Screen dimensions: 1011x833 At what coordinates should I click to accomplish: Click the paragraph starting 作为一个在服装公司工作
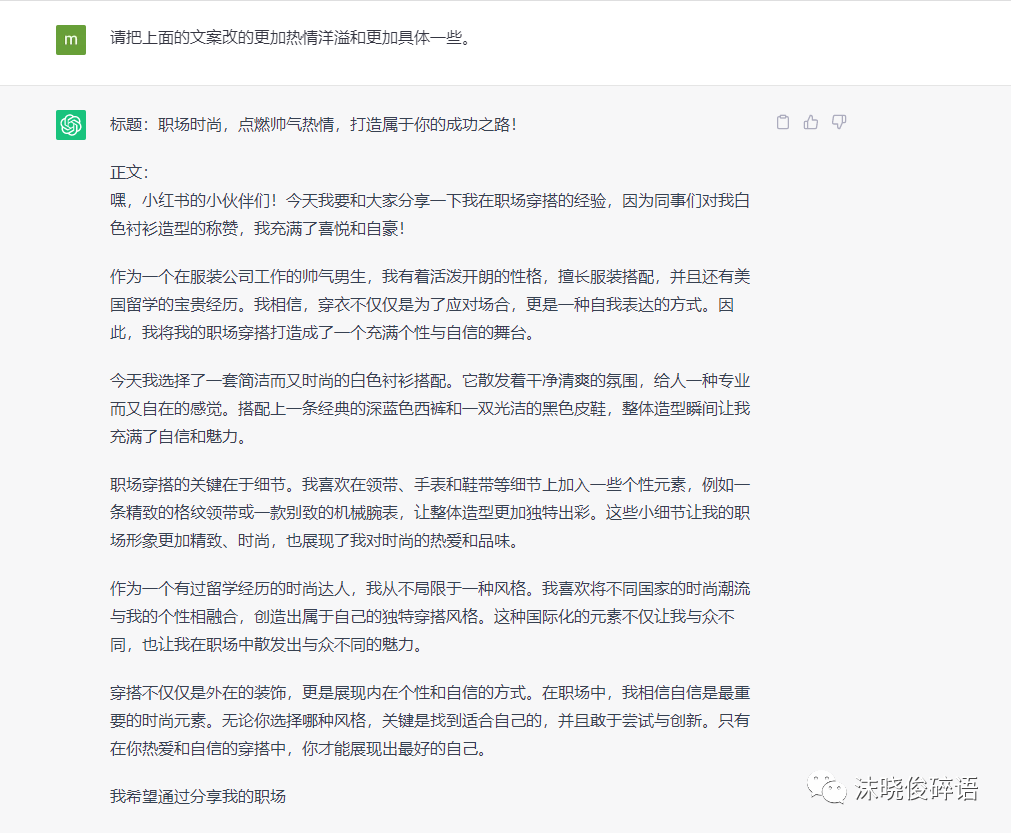[x=430, y=304]
